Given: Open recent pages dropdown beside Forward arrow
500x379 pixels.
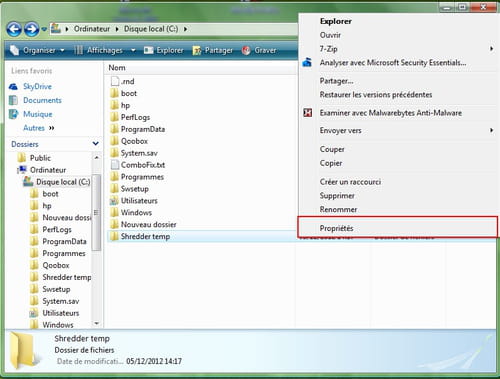Looking at the screenshot, I should (x=44, y=29).
